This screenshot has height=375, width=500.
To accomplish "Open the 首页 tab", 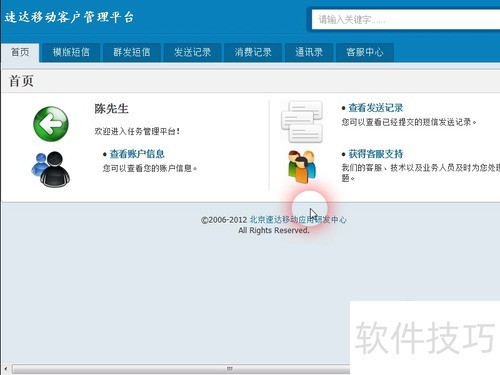I will coord(20,52).
